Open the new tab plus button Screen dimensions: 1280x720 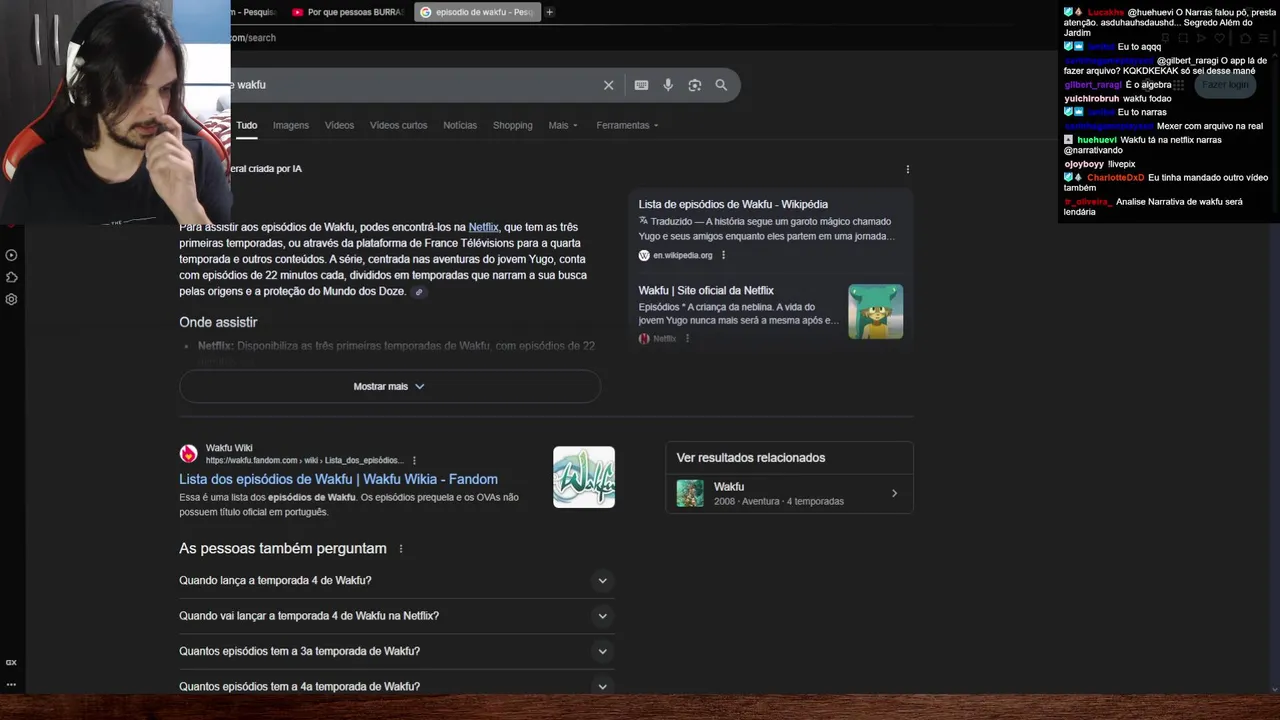[549, 12]
